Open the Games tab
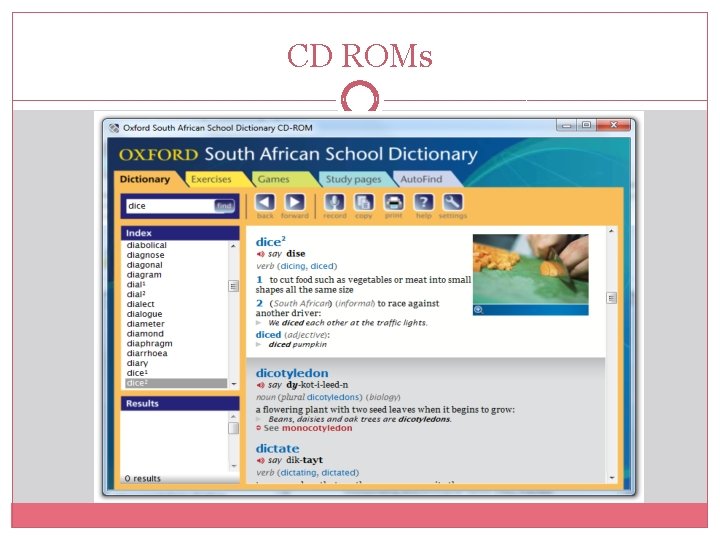 point(273,179)
